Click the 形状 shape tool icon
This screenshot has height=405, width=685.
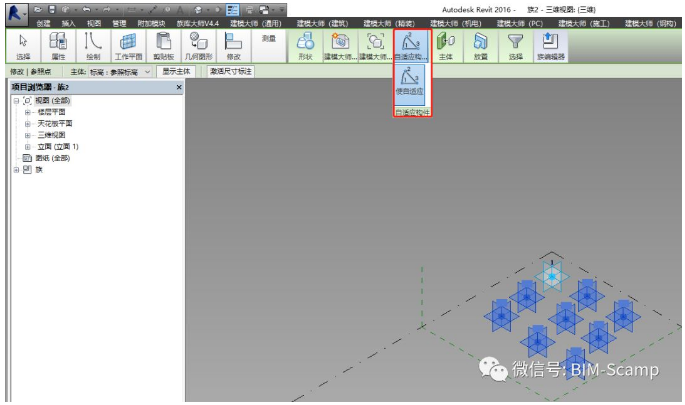click(x=305, y=44)
